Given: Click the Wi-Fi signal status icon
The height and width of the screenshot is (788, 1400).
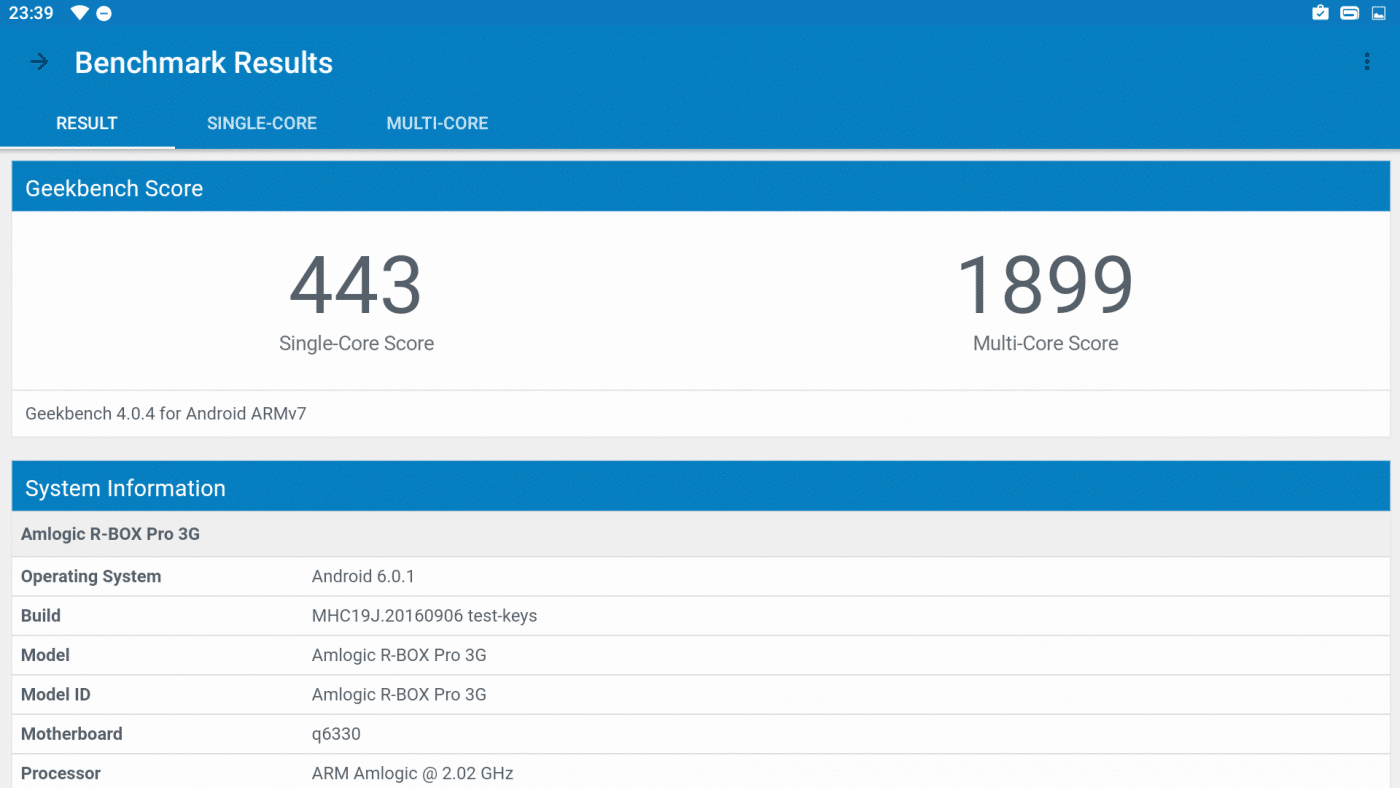Looking at the screenshot, I should [79, 13].
